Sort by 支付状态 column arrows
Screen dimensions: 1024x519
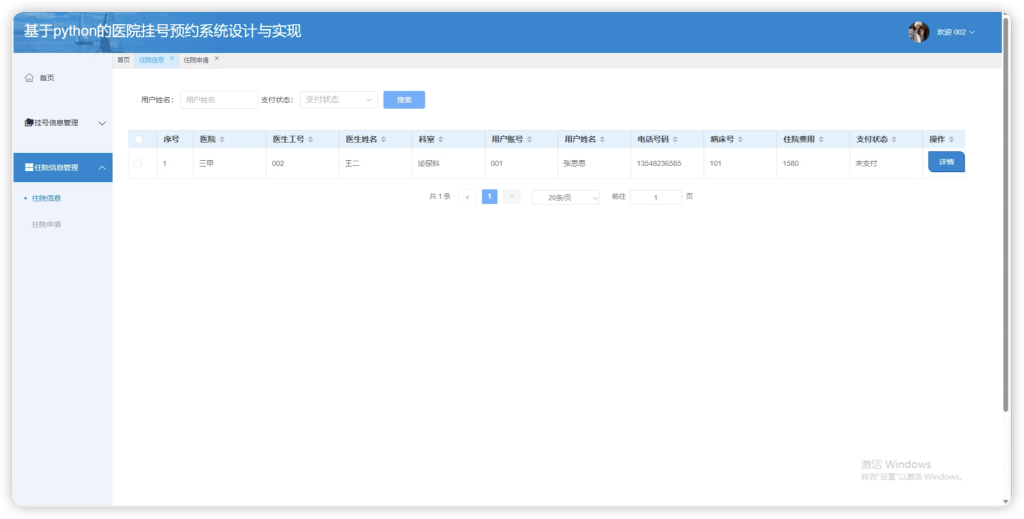(x=893, y=140)
